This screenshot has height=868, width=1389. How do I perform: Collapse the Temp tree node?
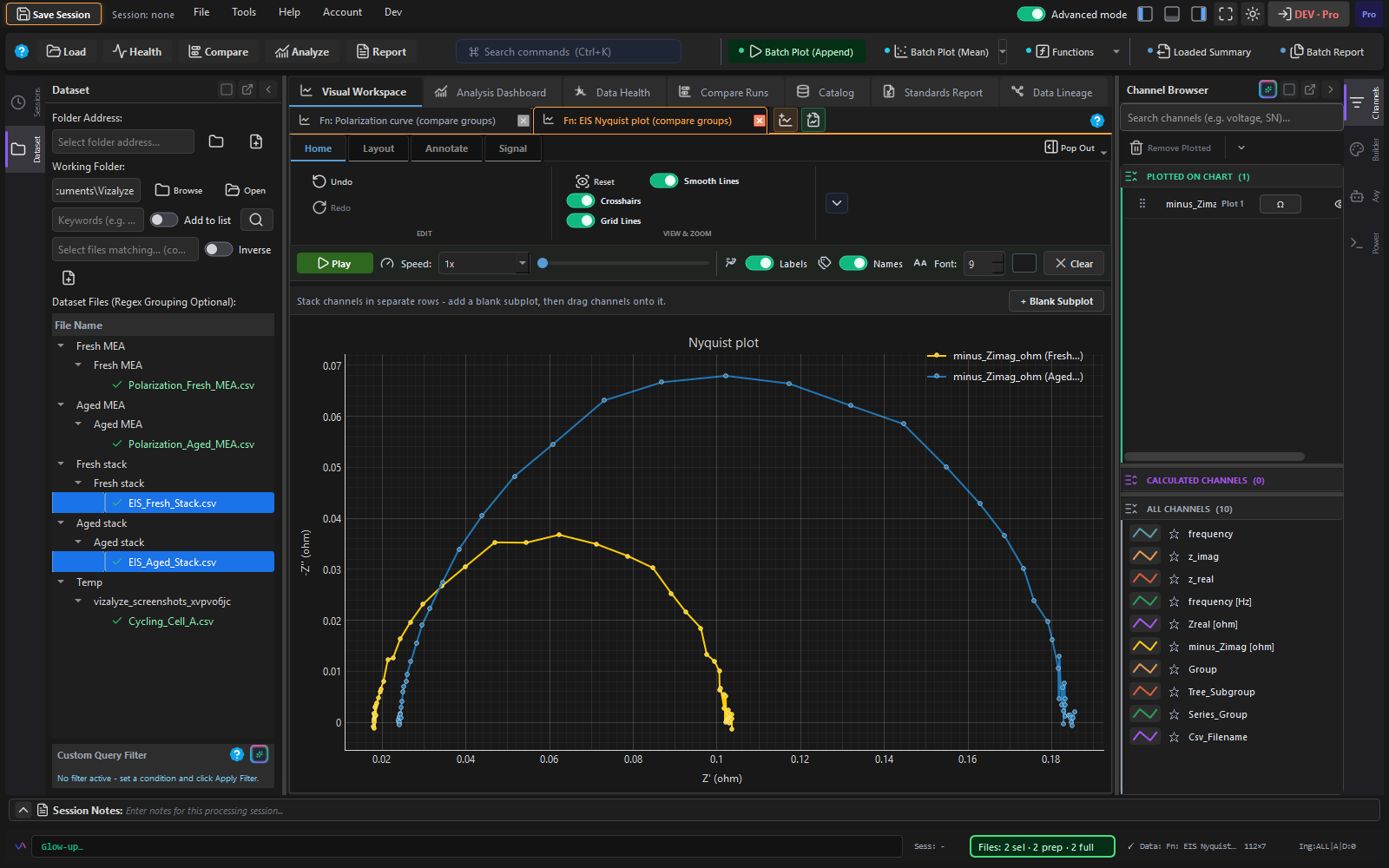pos(61,582)
